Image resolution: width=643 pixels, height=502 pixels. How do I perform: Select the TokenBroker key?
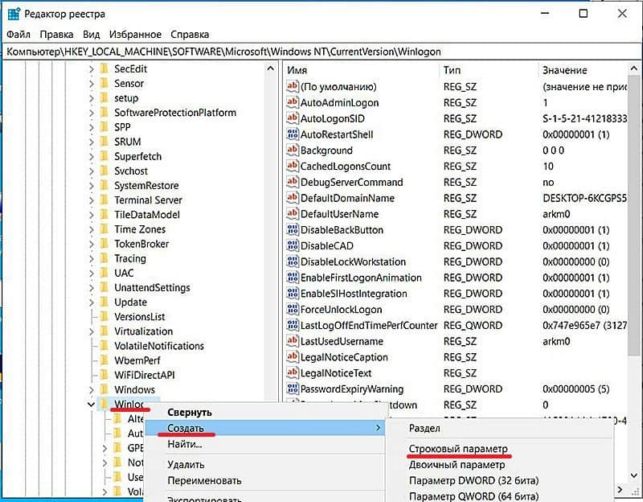pos(141,244)
